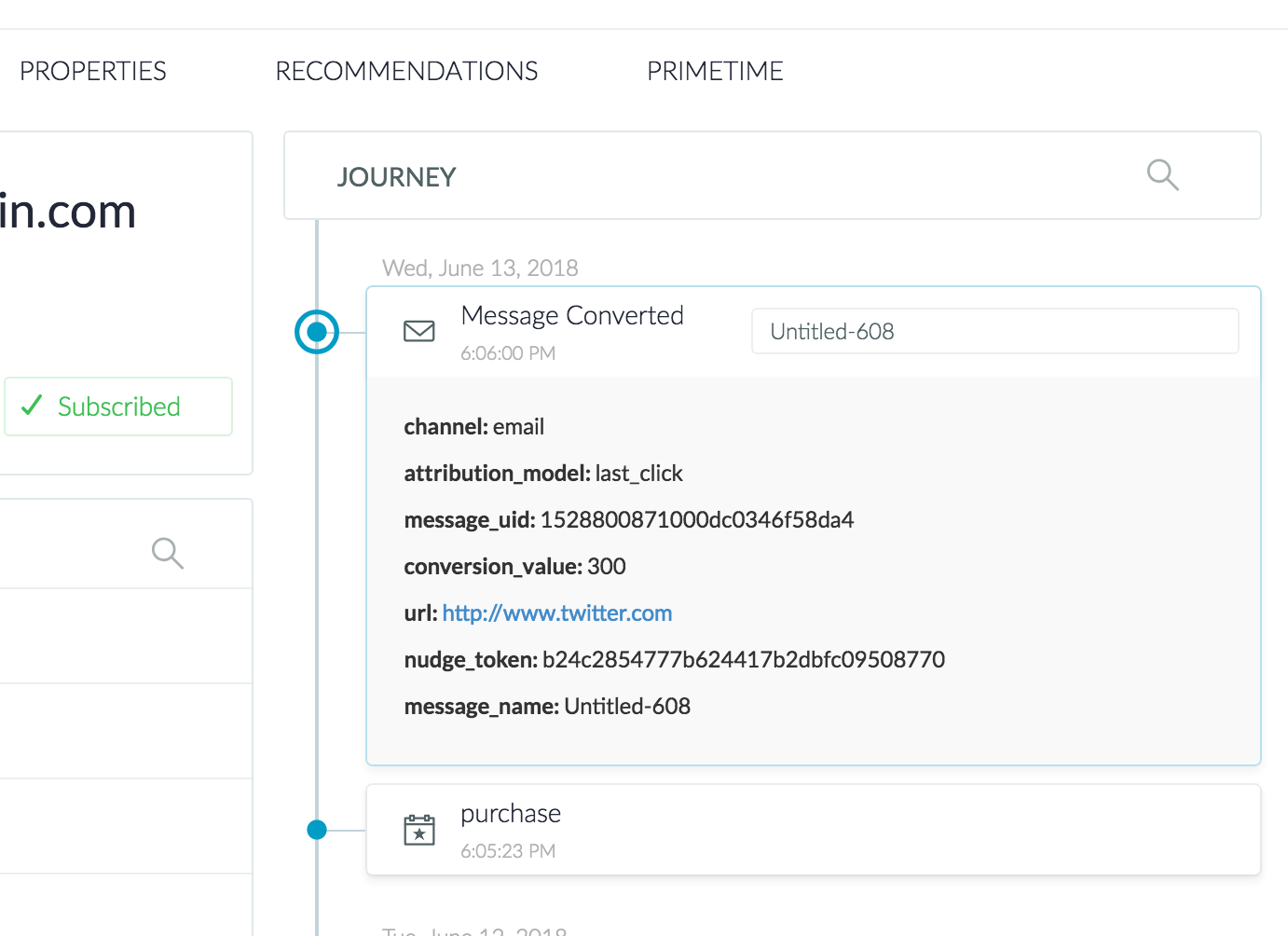Click the JOURNEY panel title
This screenshot has height=936, width=1288.
click(396, 177)
